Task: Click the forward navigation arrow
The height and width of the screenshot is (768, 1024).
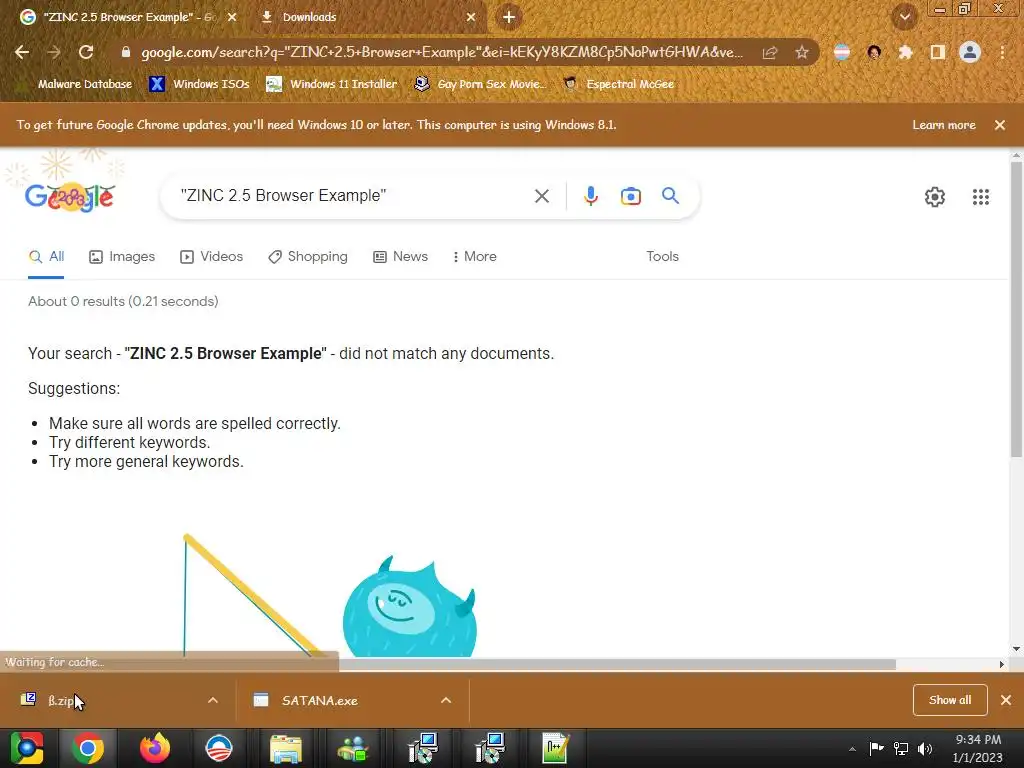Action: point(54,52)
